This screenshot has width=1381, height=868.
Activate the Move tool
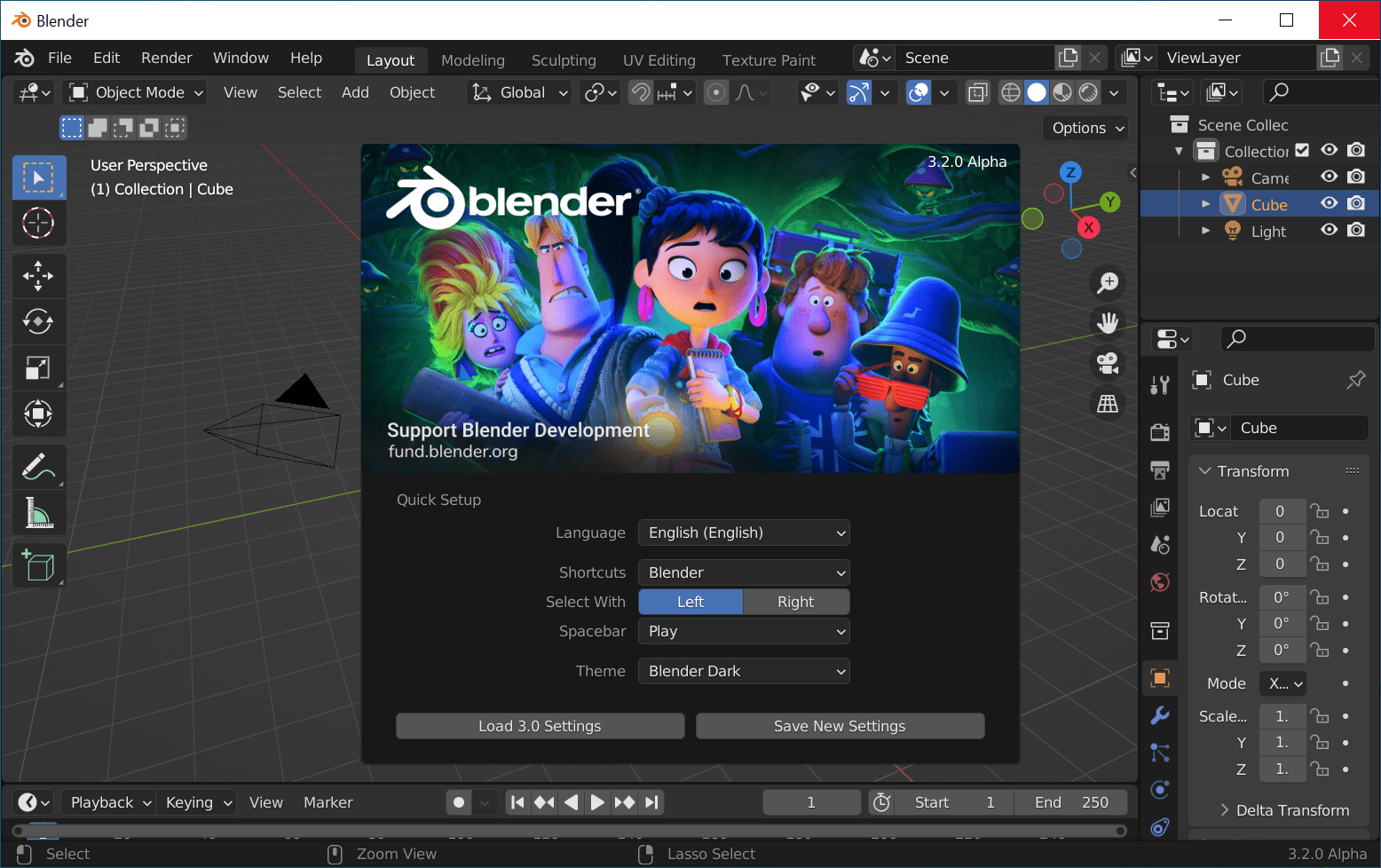click(x=38, y=276)
